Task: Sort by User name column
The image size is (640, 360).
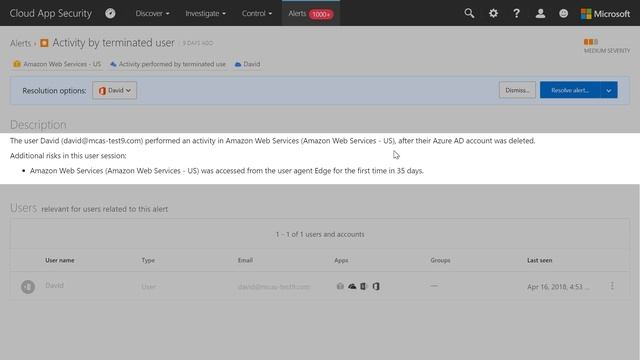Action: point(60,260)
